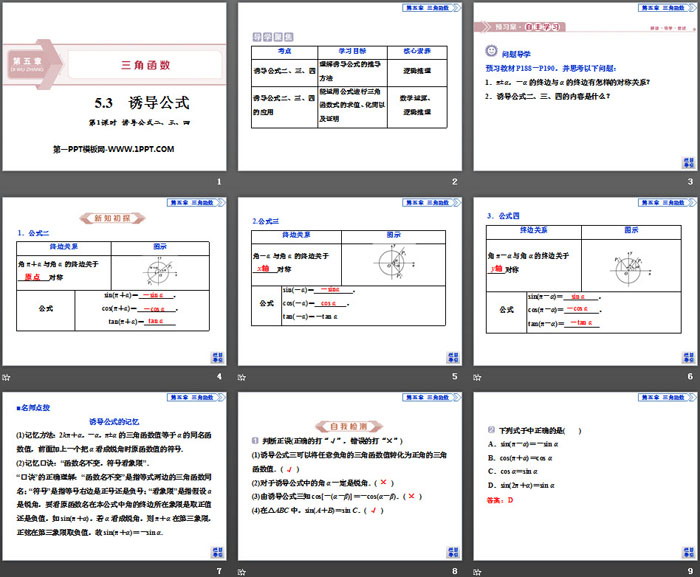Click the animation star icon under slide 6
This screenshot has width=700, height=577.
tap(477, 377)
